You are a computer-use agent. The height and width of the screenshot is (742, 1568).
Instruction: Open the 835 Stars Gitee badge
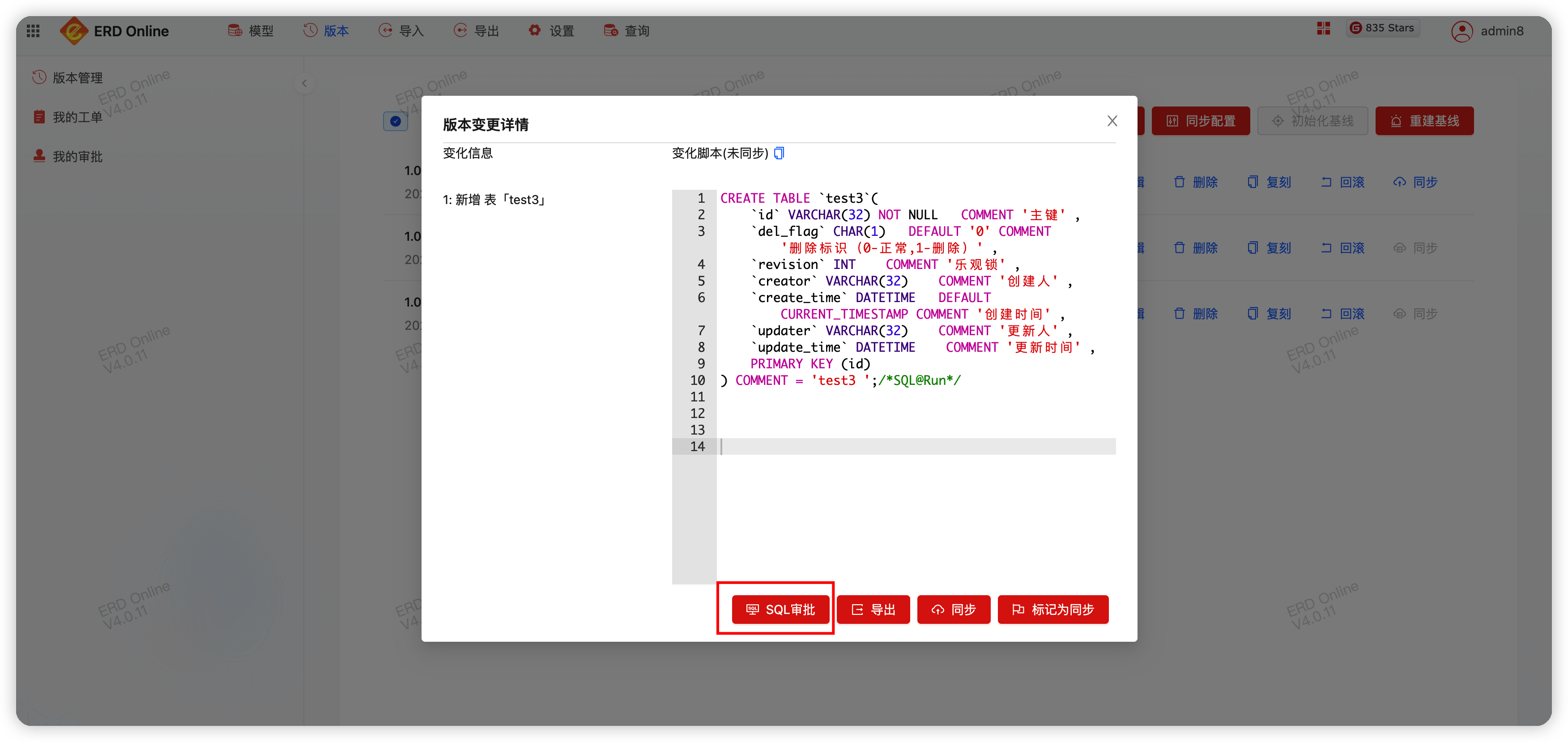(x=1382, y=28)
